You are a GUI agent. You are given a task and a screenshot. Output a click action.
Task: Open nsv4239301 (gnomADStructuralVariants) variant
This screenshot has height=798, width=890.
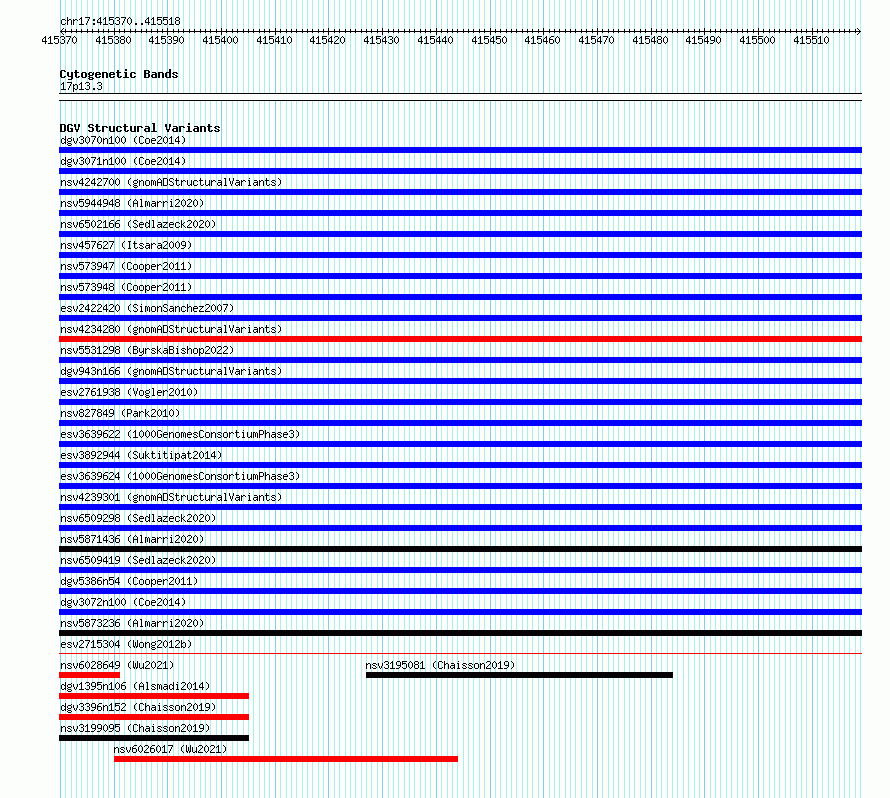pyautogui.click(x=171, y=497)
